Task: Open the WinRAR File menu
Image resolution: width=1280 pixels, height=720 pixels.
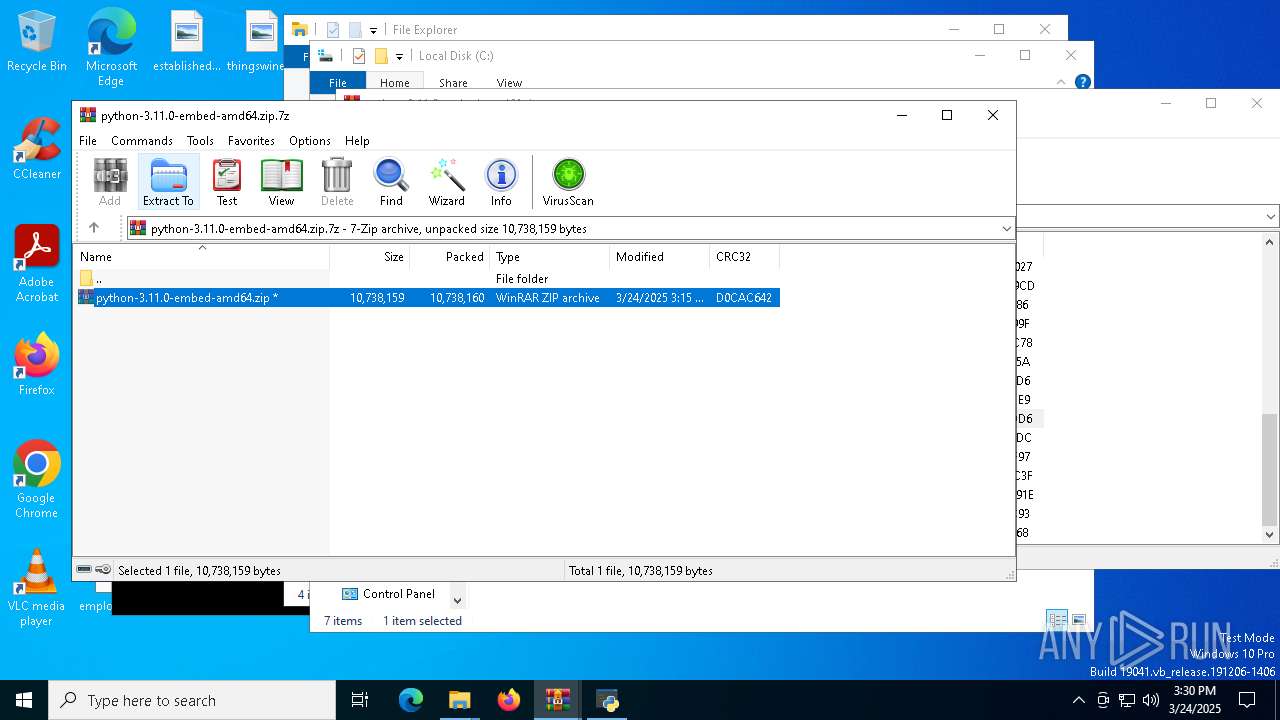Action: (88, 141)
